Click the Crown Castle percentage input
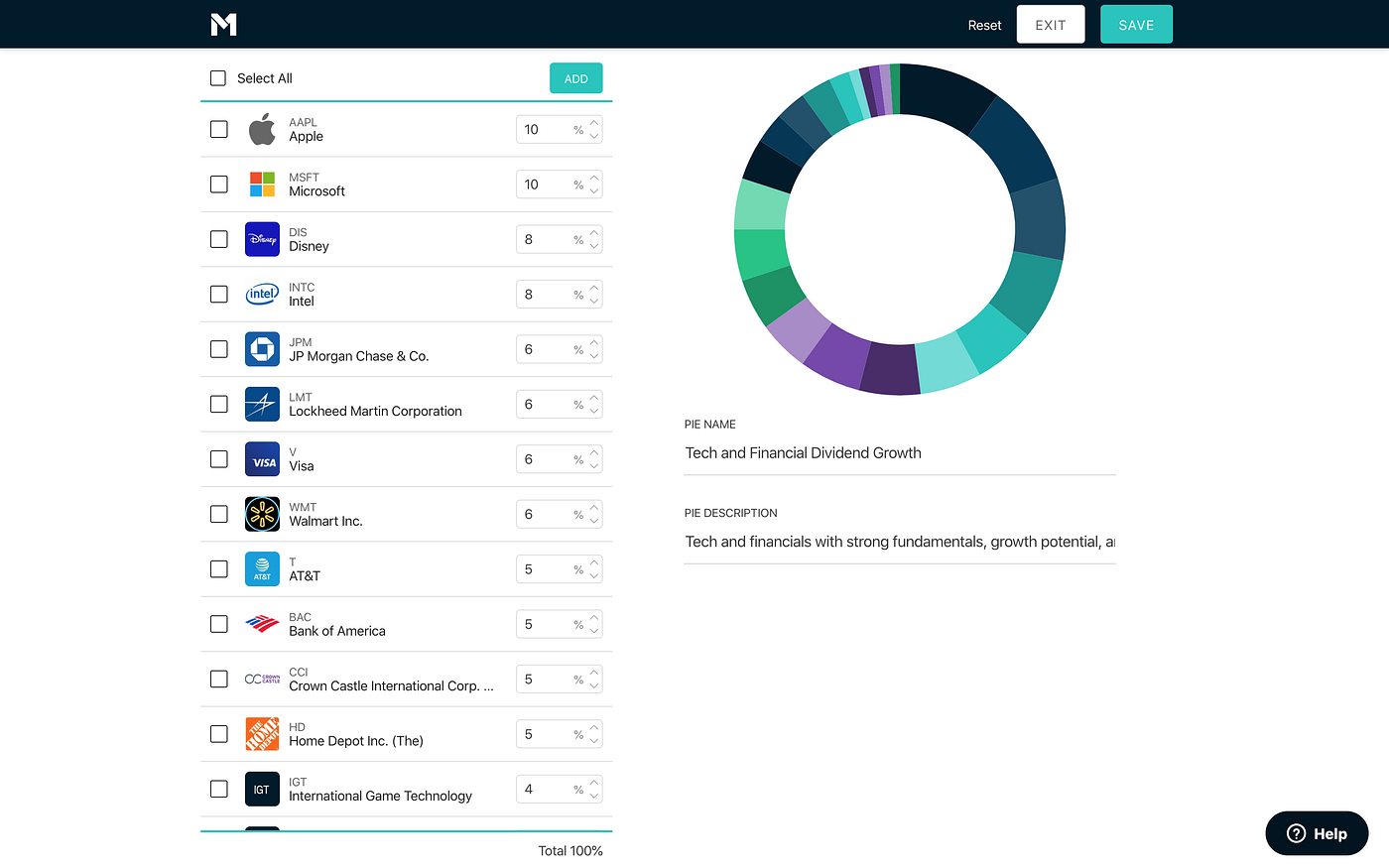This screenshot has height=868, width=1389. (x=559, y=680)
